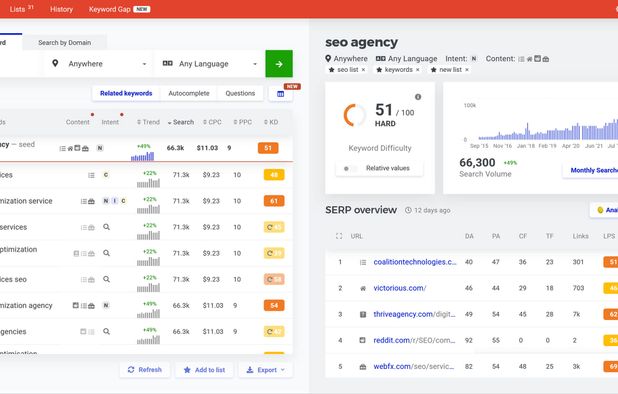
Task: Click the KD 61 badge for 'mization service'
Action: click(274, 201)
